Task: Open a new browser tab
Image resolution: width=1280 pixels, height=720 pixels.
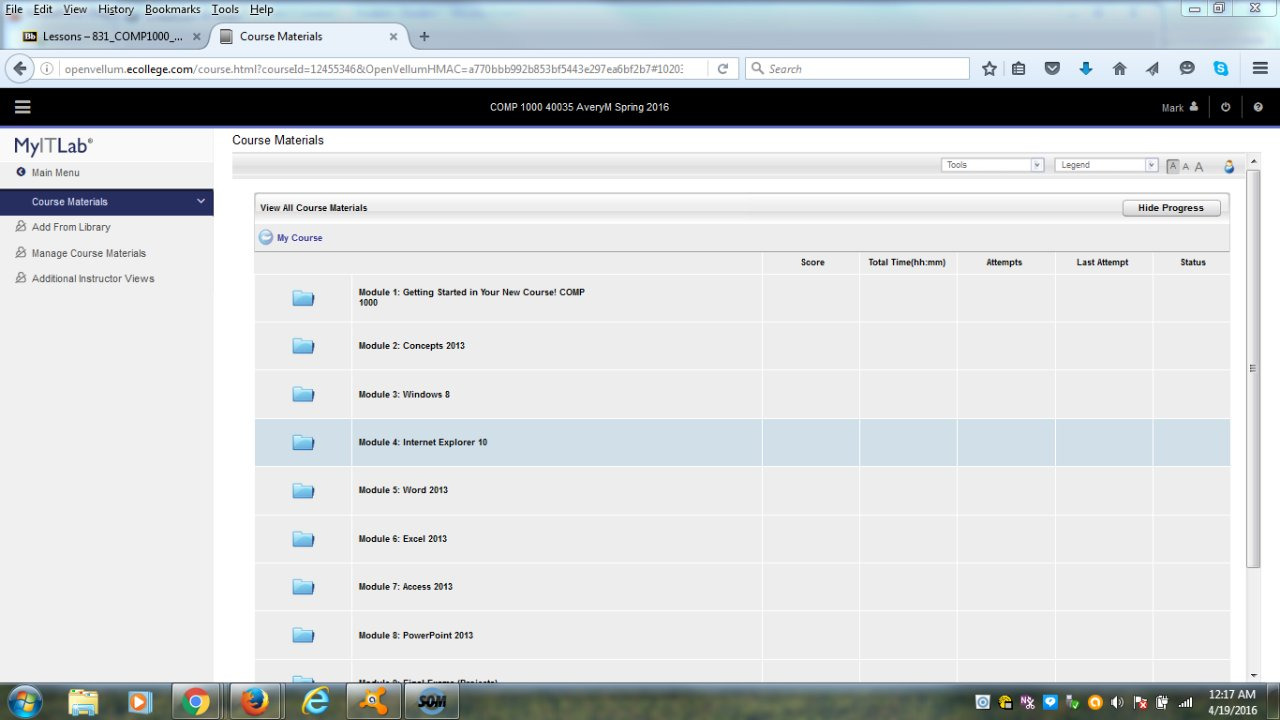Action: click(x=424, y=36)
